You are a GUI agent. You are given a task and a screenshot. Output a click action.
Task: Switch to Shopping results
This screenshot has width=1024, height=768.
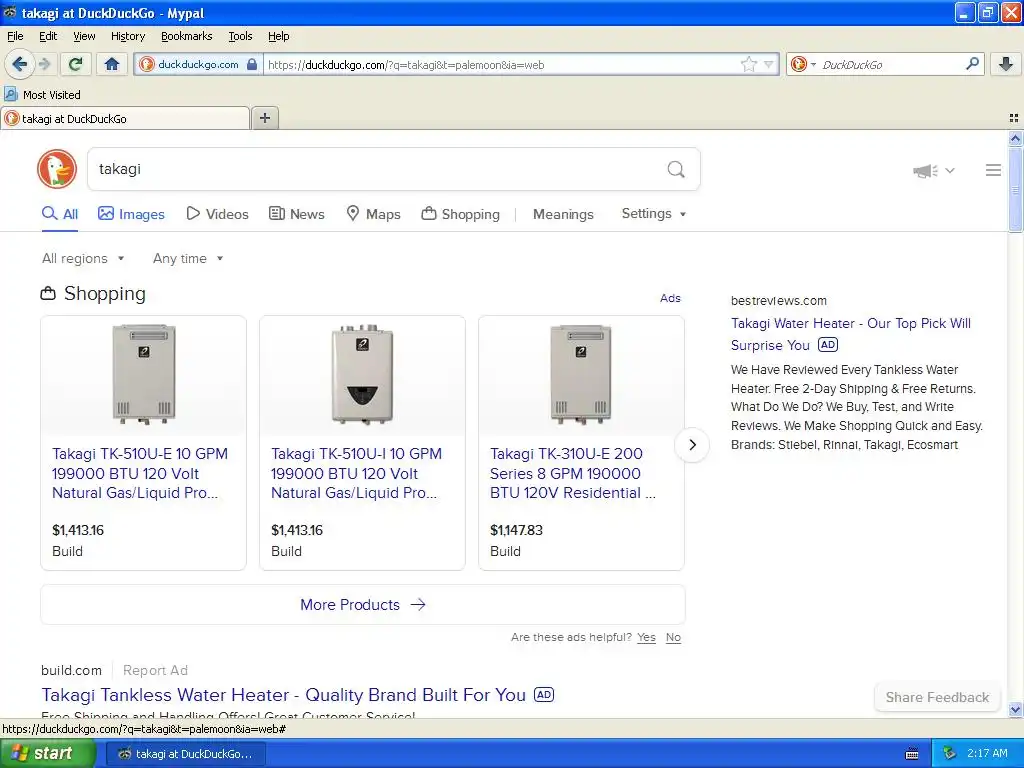[460, 214]
